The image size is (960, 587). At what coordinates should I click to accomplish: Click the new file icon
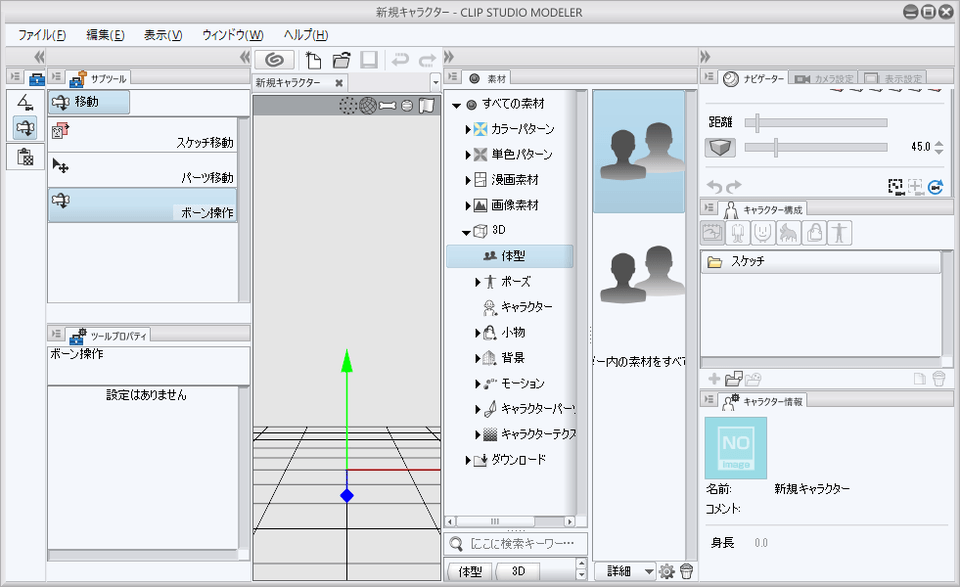click(x=313, y=59)
